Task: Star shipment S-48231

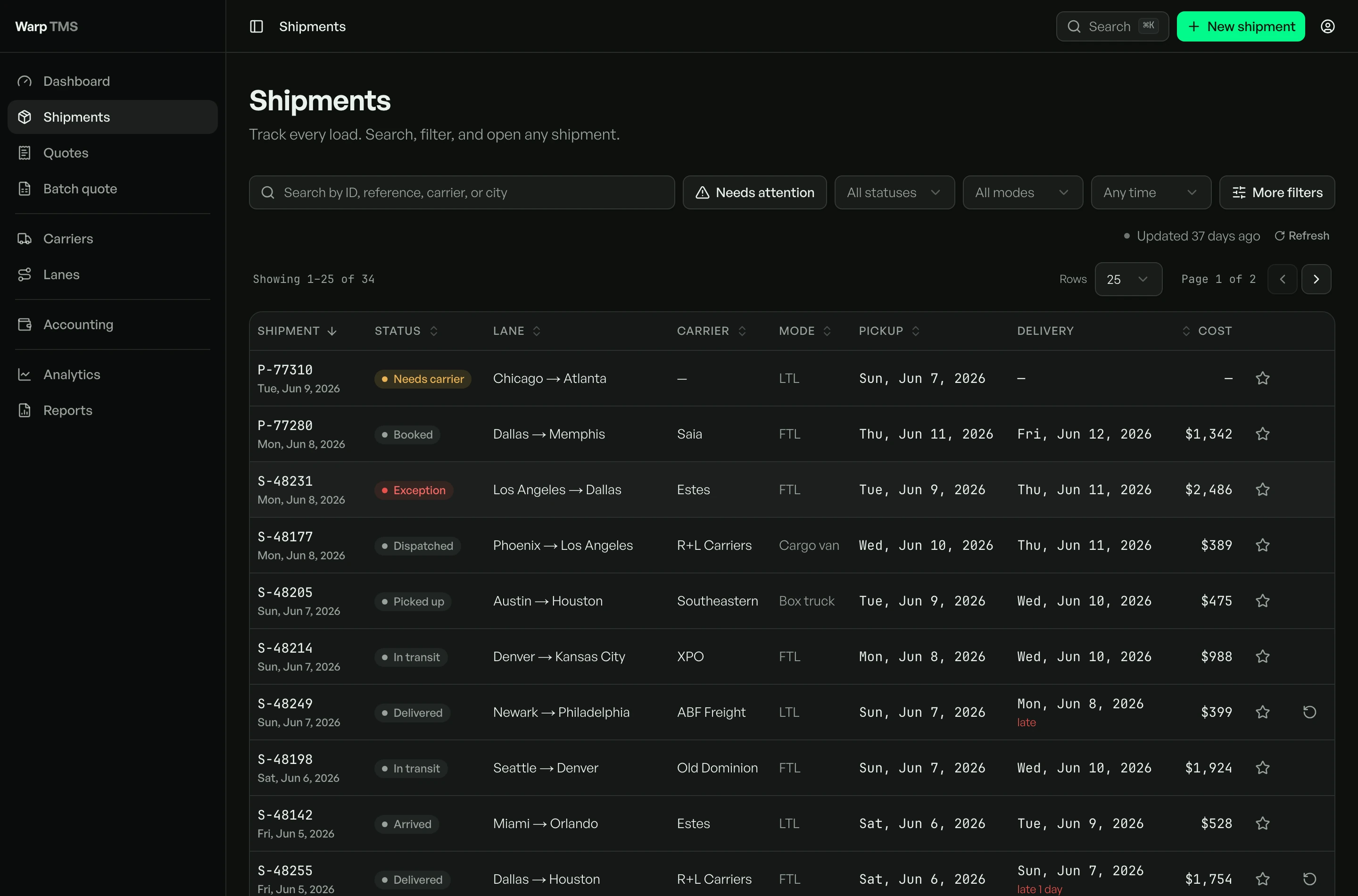Action: (x=1263, y=489)
